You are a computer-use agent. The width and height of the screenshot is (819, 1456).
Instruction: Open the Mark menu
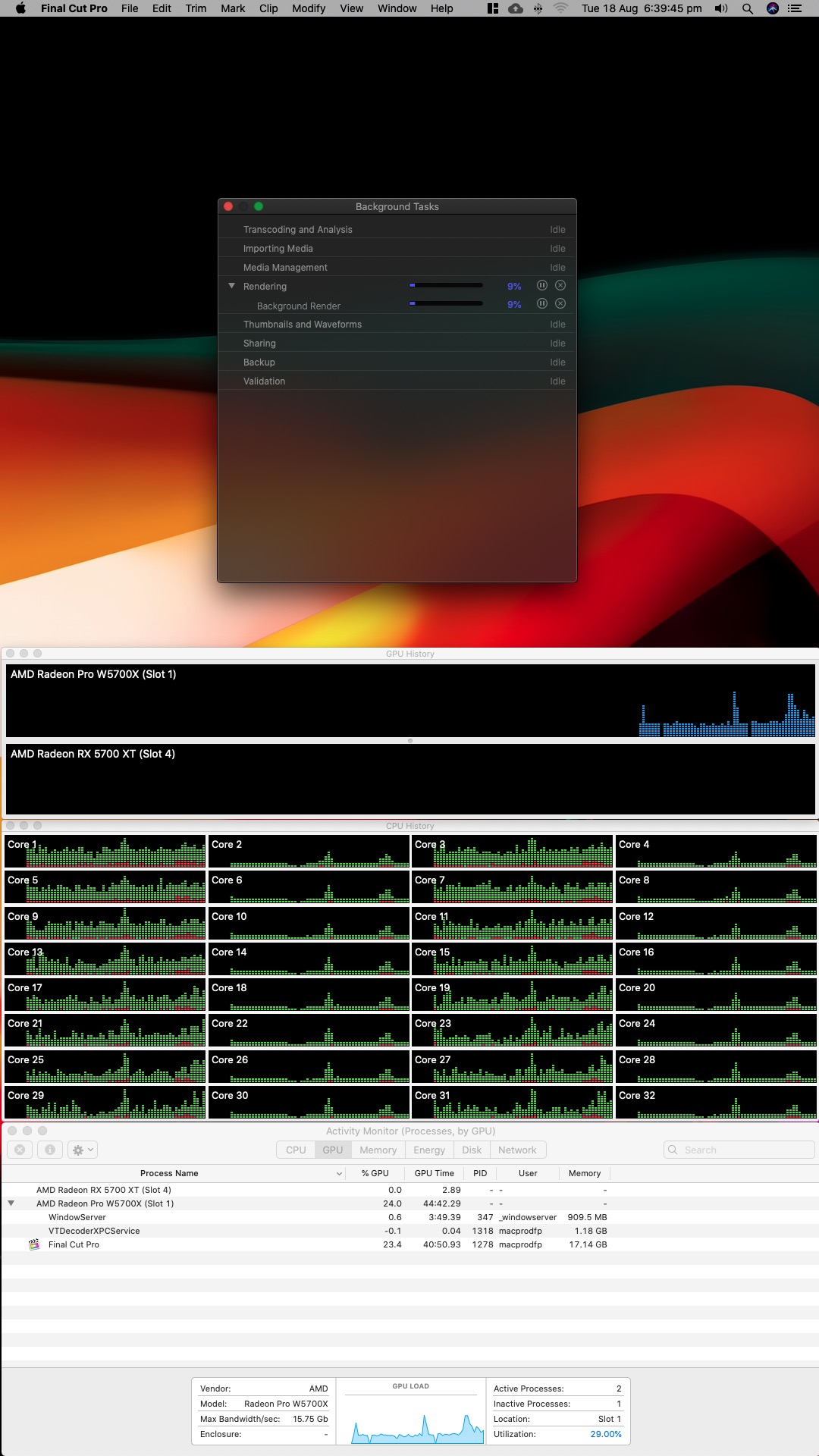[233, 8]
